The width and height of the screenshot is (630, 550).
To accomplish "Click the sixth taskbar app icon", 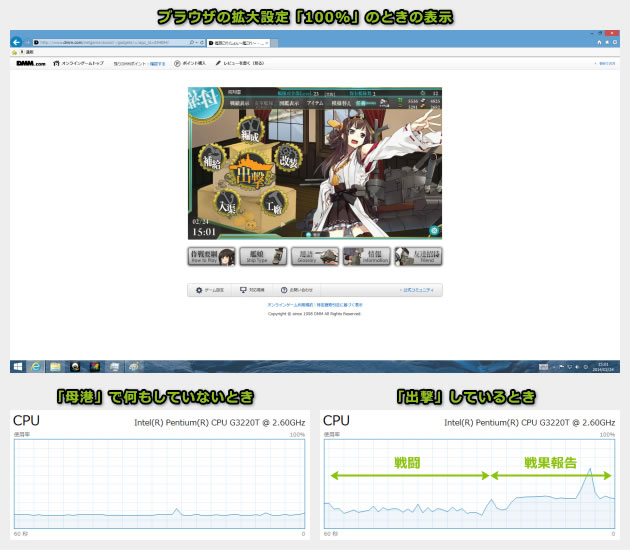I will [x=114, y=366].
